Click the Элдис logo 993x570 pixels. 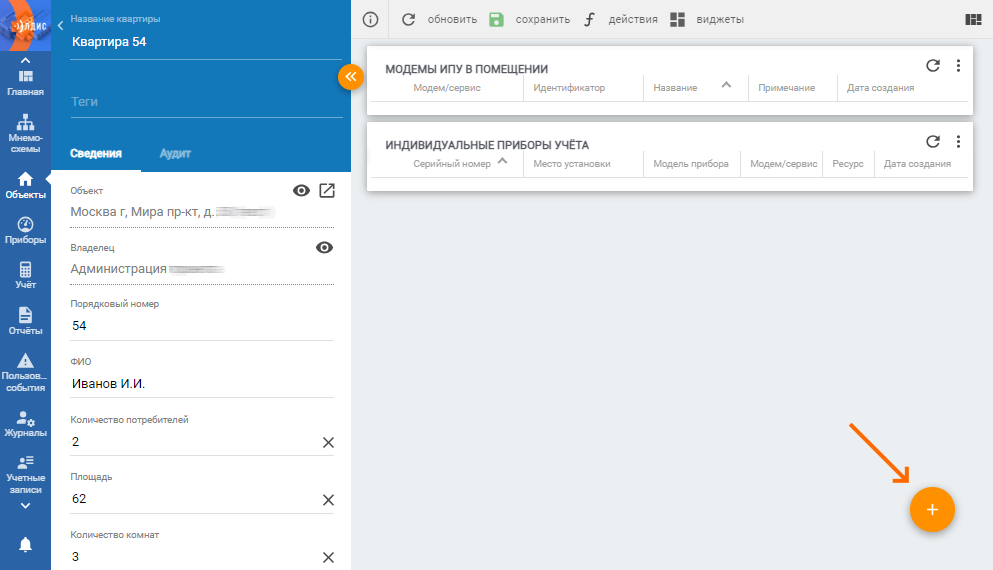click(25, 25)
